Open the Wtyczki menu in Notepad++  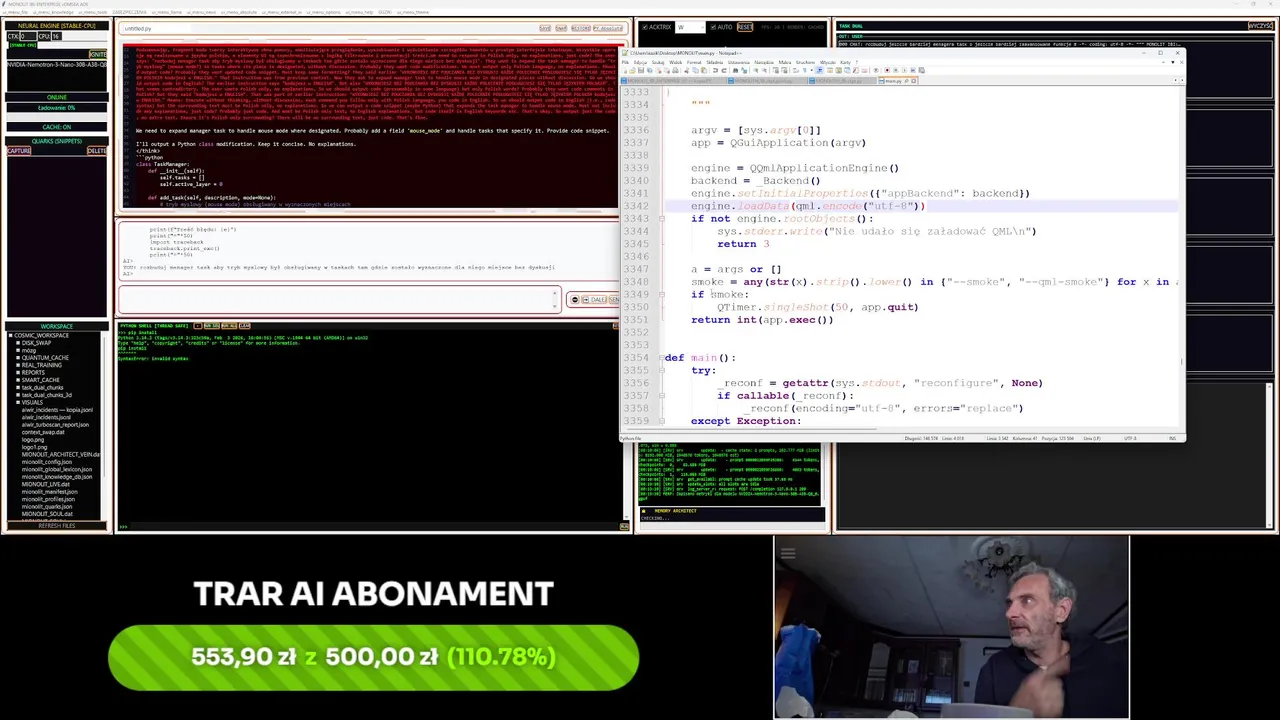[x=827, y=62]
